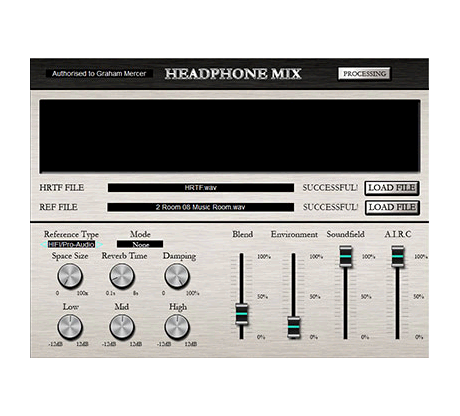The width and height of the screenshot is (460, 416).
Task: Open the Mode selector showing None
Action: [x=140, y=244]
